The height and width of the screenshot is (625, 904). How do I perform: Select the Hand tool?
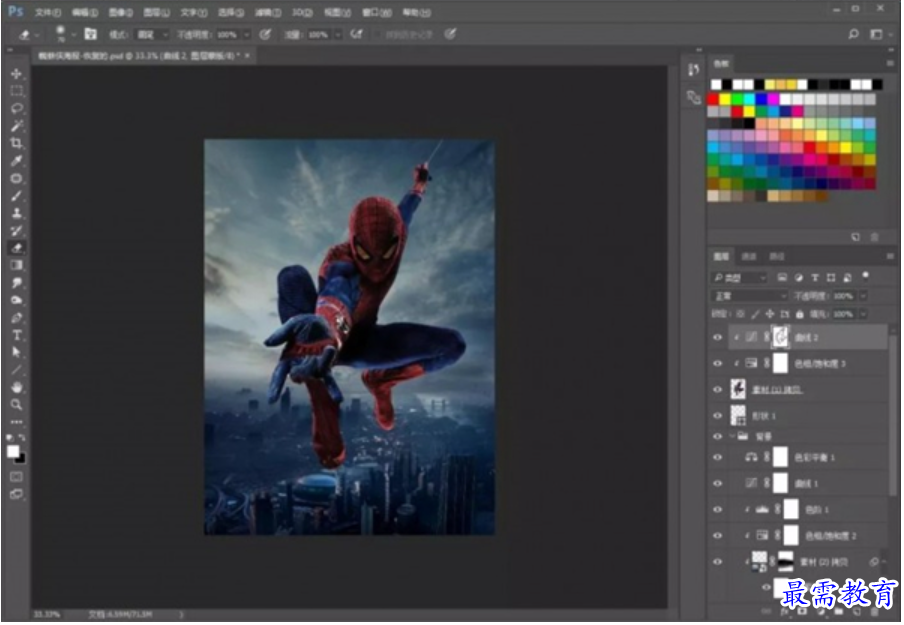pos(16,387)
